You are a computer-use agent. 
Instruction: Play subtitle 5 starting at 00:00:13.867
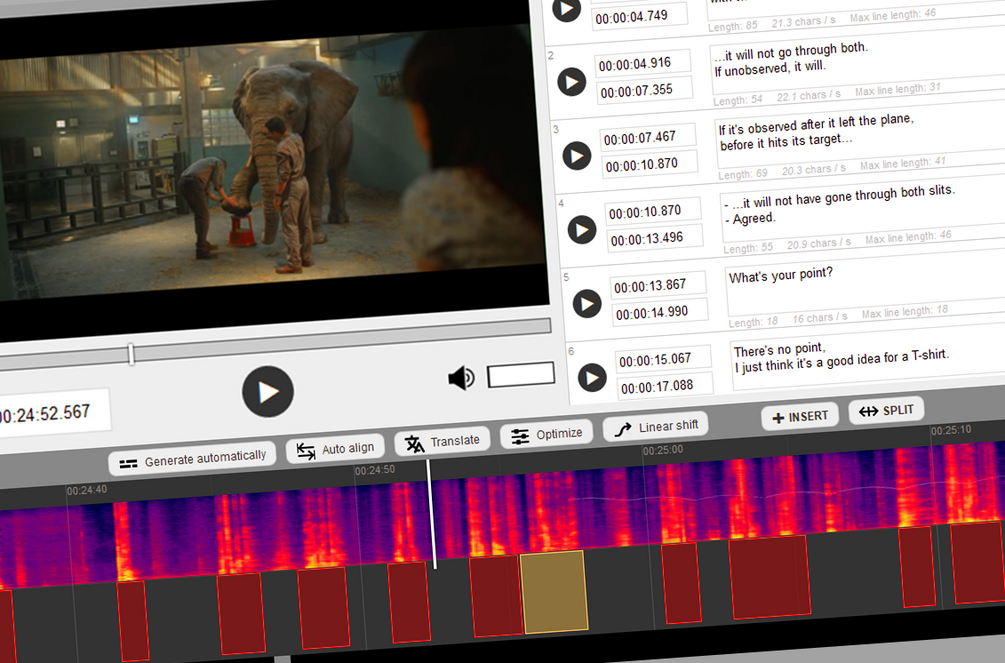click(x=587, y=304)
